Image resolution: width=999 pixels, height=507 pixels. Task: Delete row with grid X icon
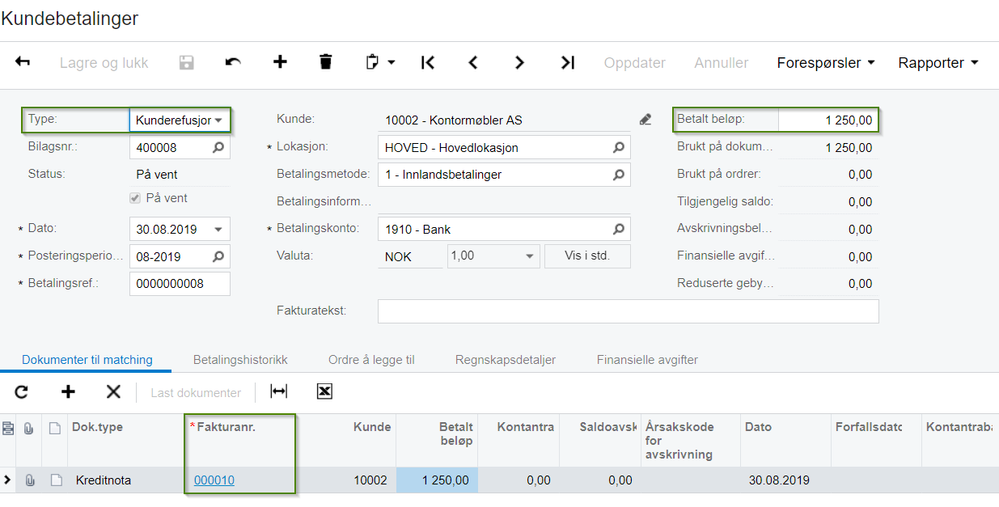[x=113, y=392]
